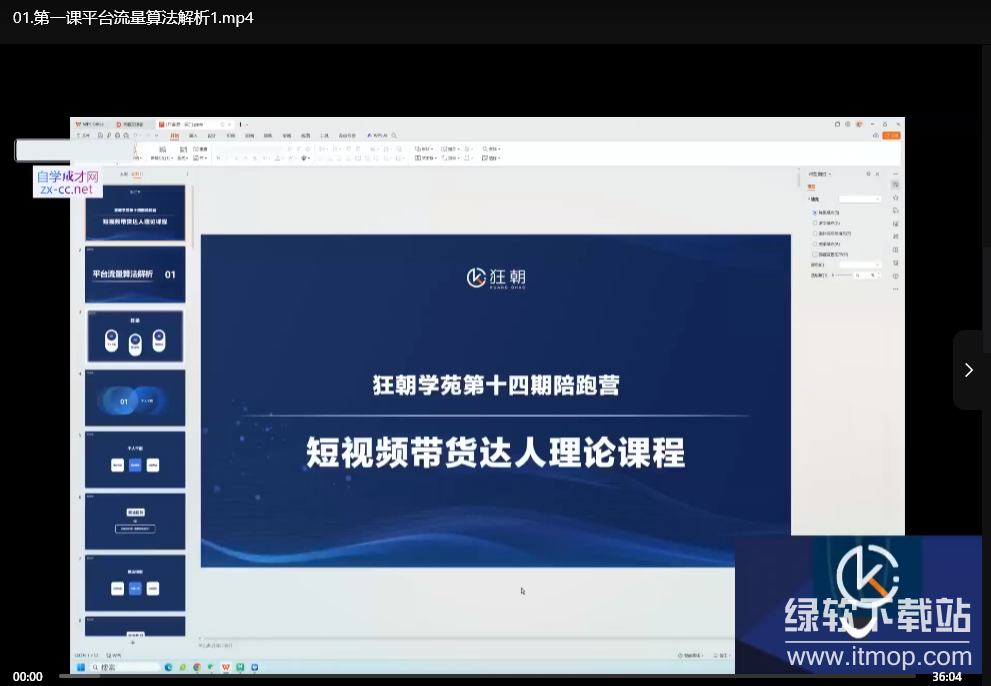
Task: Click the WPS icon in the taskbar
Action: [226, 667]
